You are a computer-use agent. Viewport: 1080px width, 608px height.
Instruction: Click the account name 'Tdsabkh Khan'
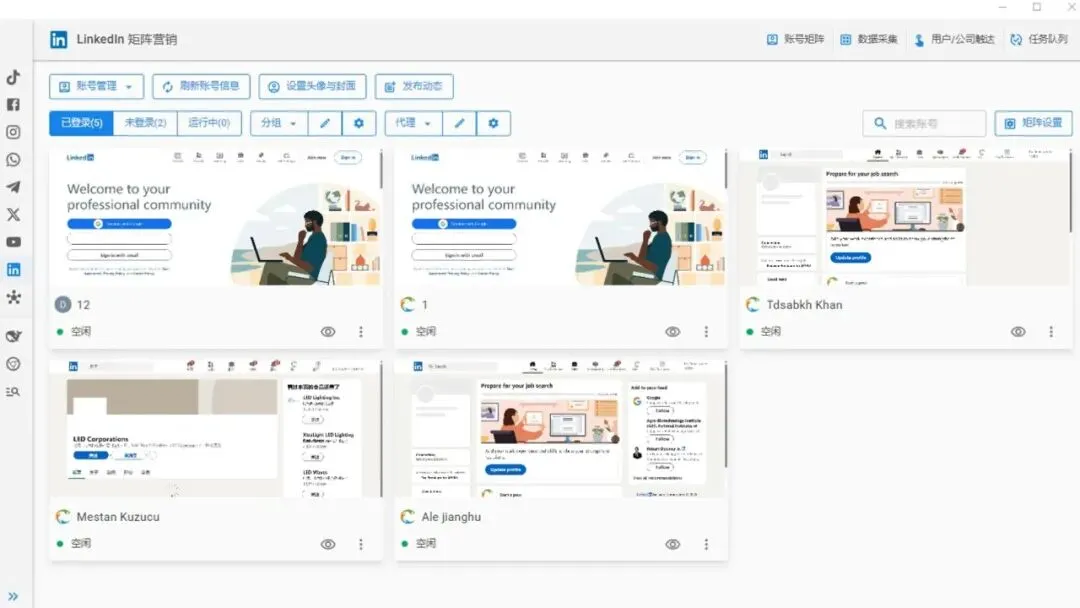tap(804, 304)
